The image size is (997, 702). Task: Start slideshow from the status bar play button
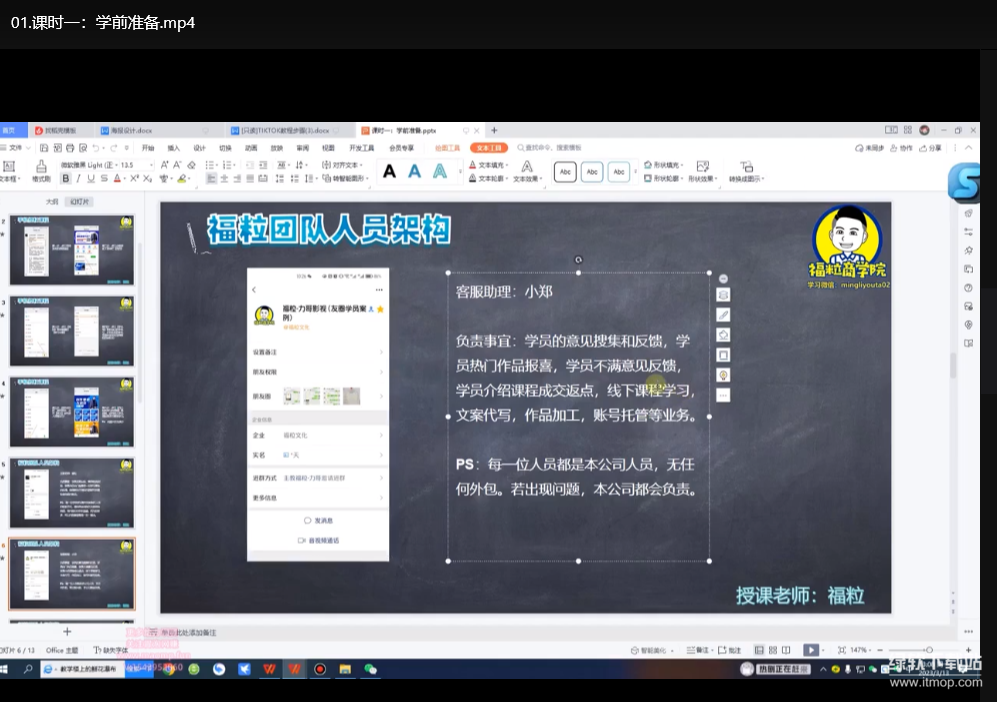click(811, 650)
